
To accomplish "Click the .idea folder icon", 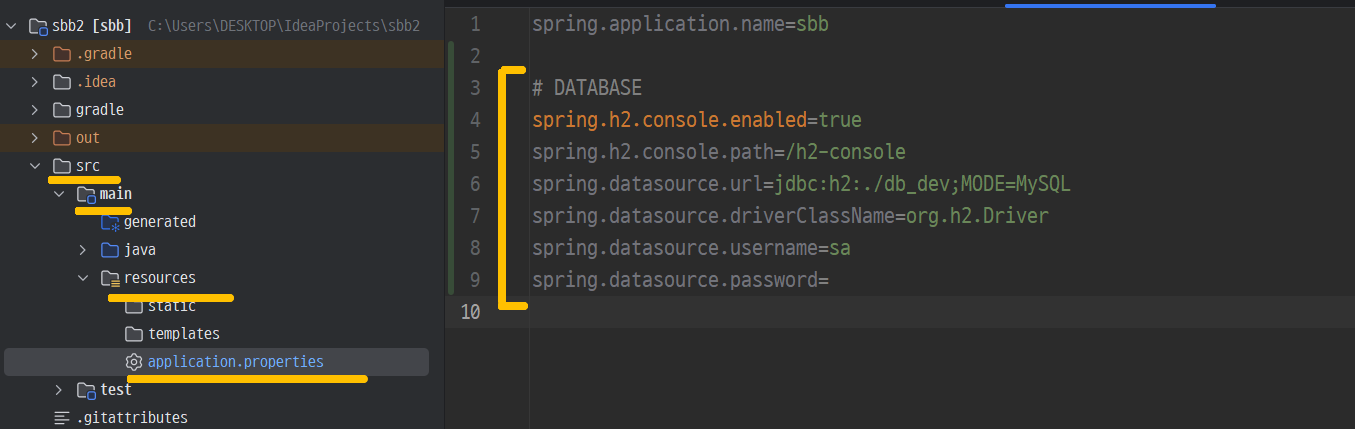I will (x=62, y=82).
